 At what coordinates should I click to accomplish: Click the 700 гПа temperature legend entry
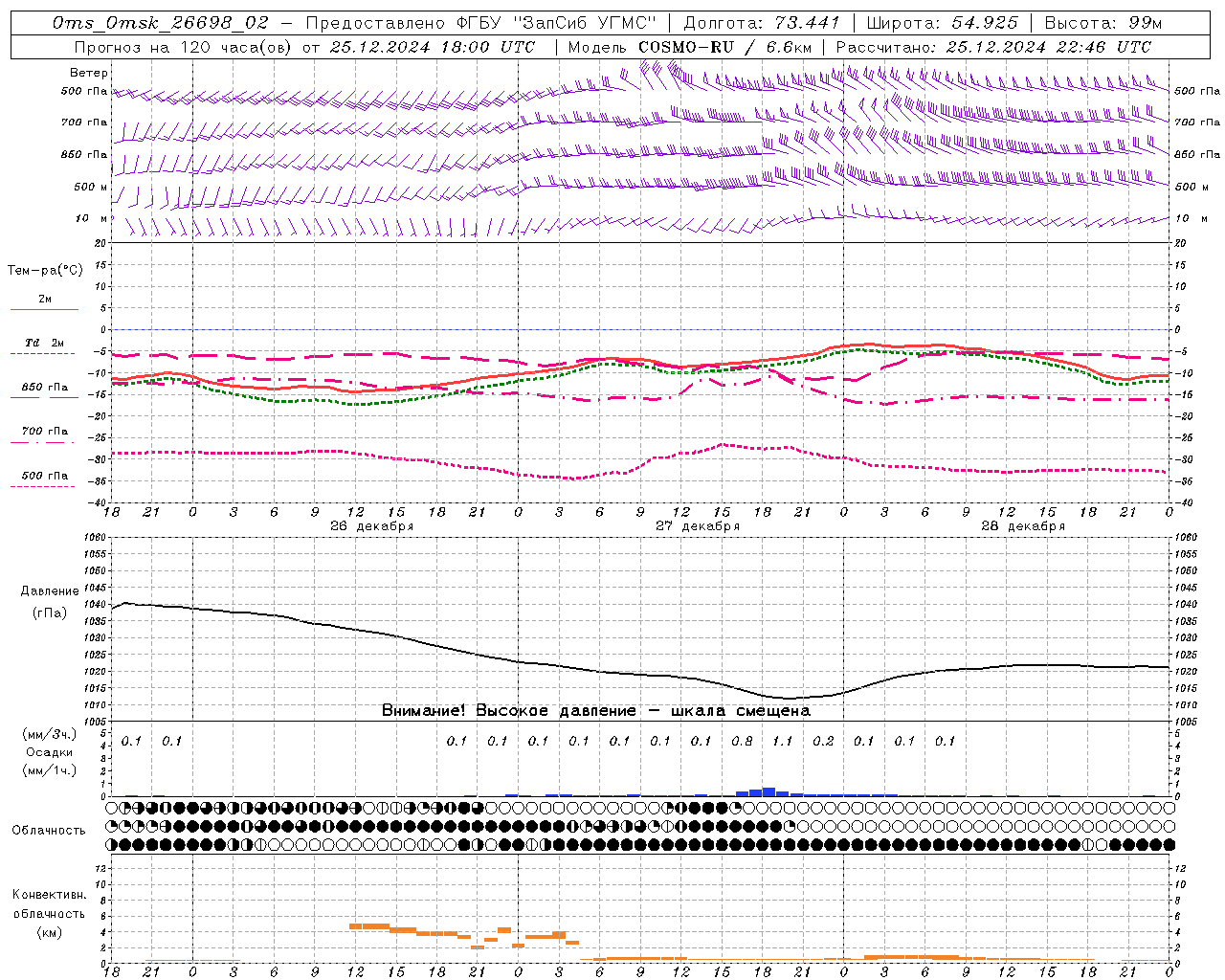45,432
